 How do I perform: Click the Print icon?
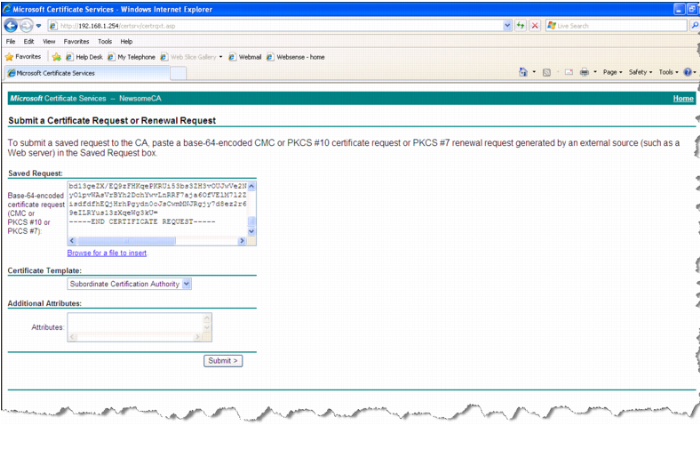click(x=584, y=72)
